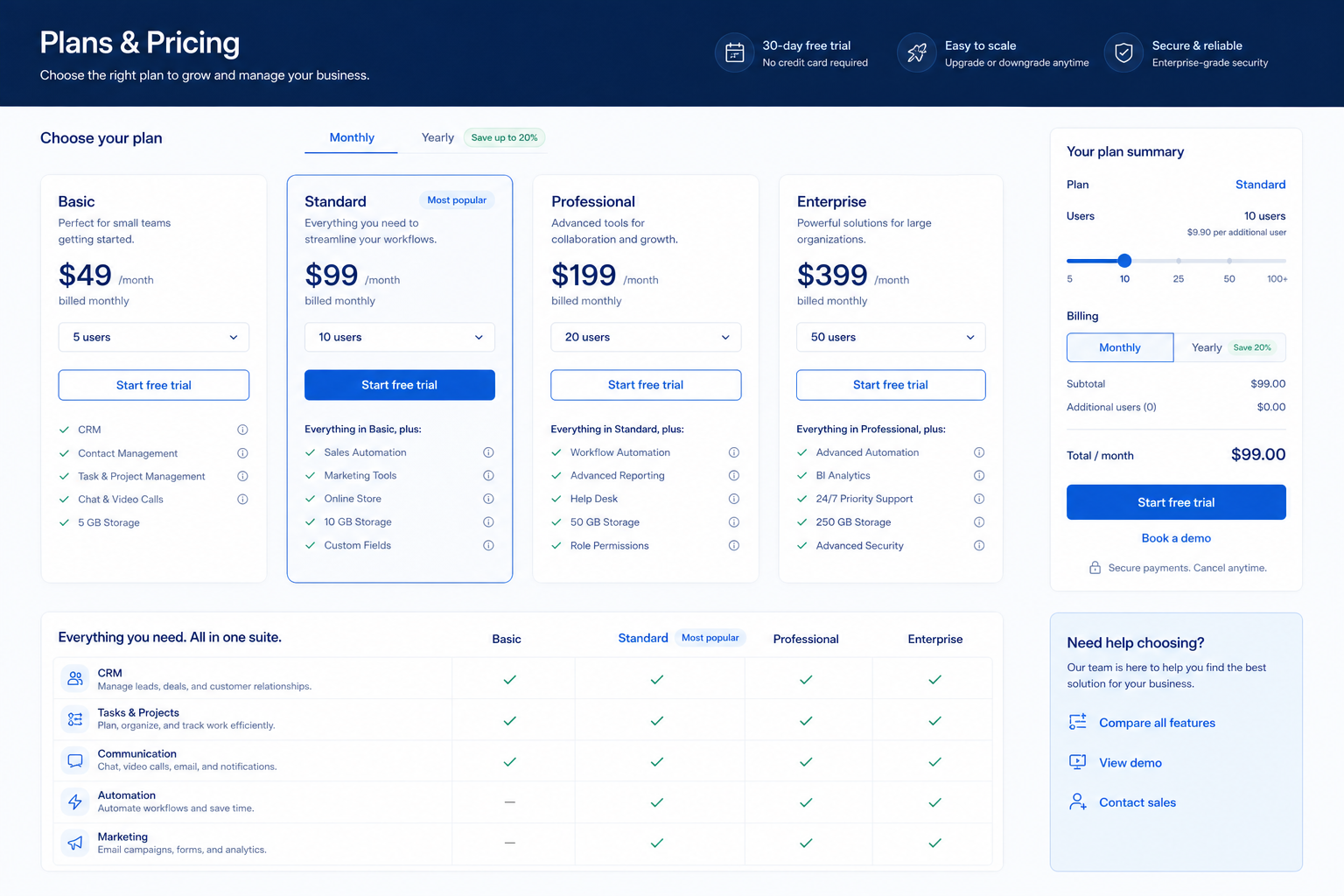The height and width of the screenshot is (896, 1344).
Task: Show info for Online Store feature
Action: coord(488,499)
